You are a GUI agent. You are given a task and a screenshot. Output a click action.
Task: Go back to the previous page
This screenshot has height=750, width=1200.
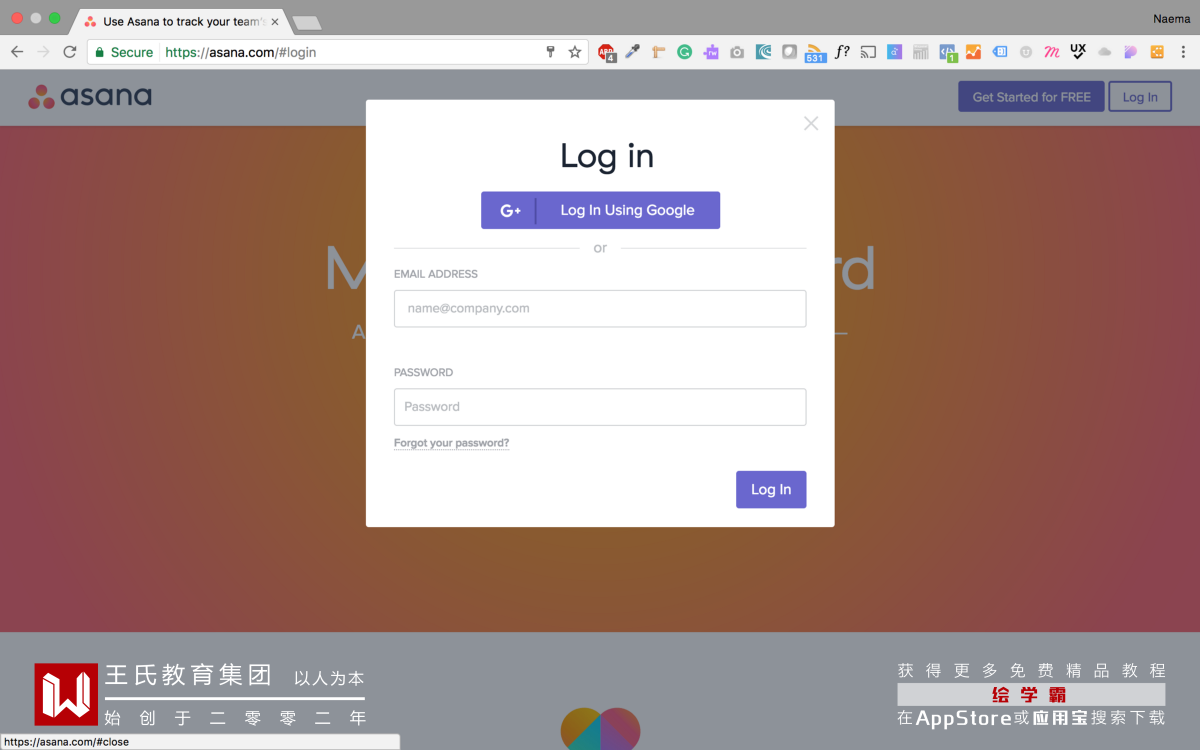point(17,52)
